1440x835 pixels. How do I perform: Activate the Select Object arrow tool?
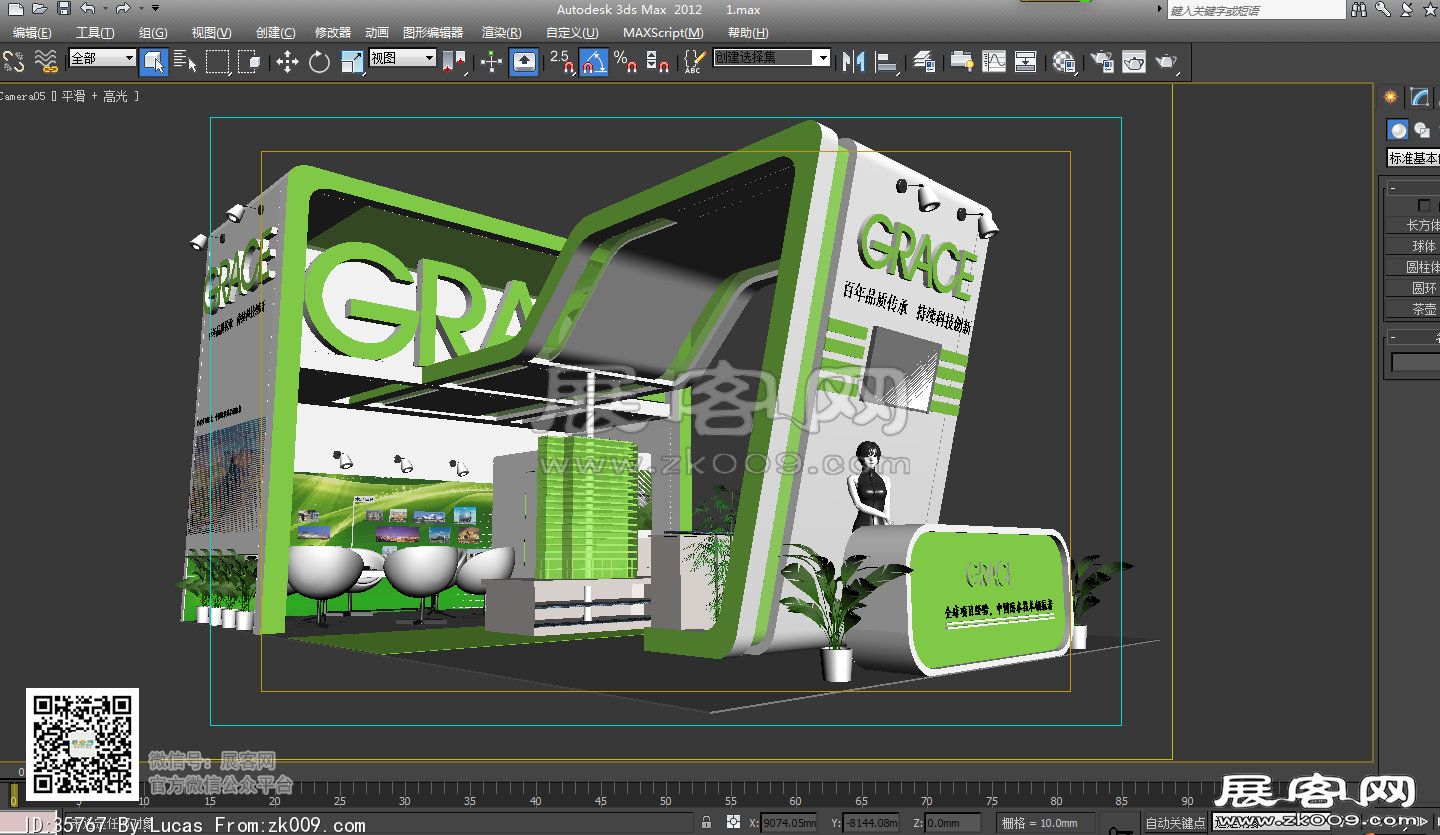click(x=153, y=62)
